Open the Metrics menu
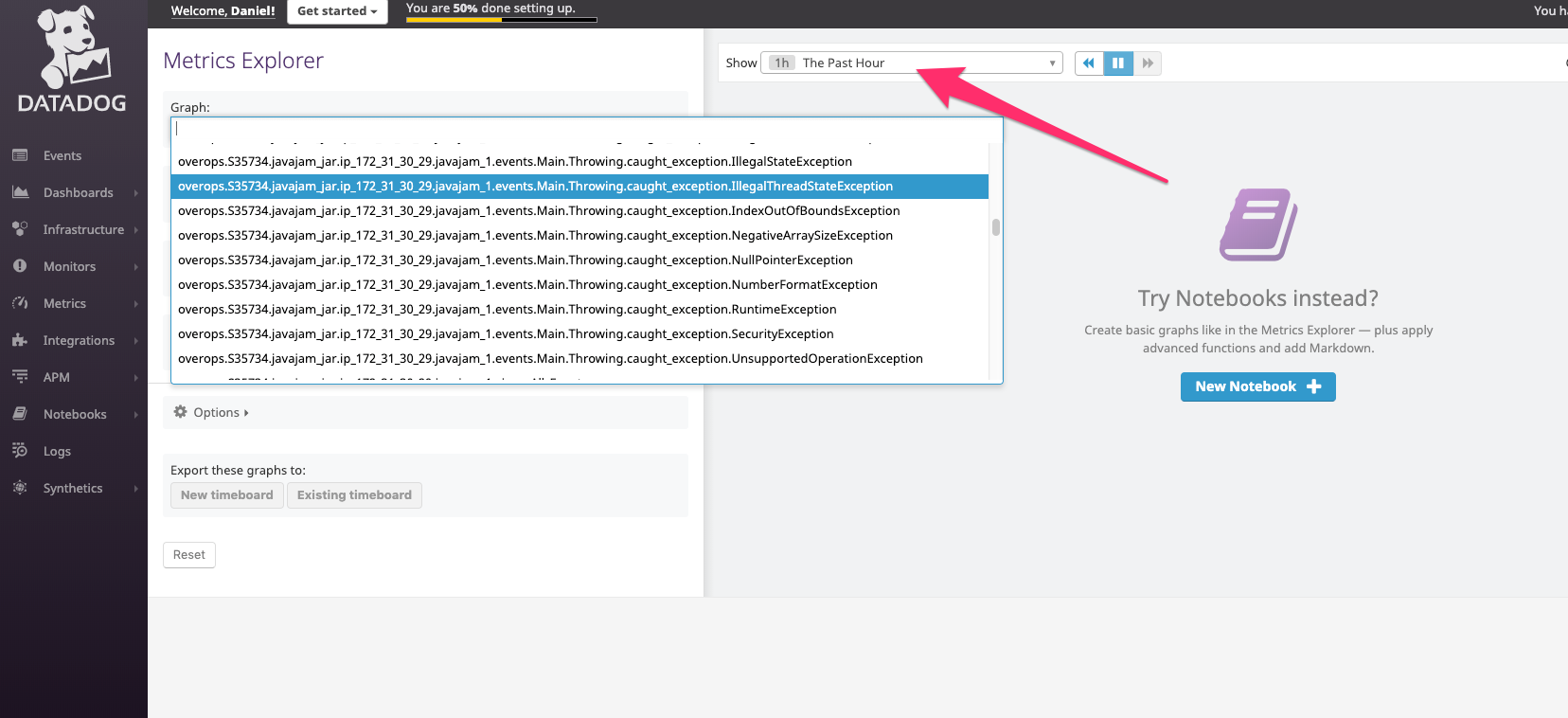The width and height of the screenshot is (1568, 718). point(64,303)
